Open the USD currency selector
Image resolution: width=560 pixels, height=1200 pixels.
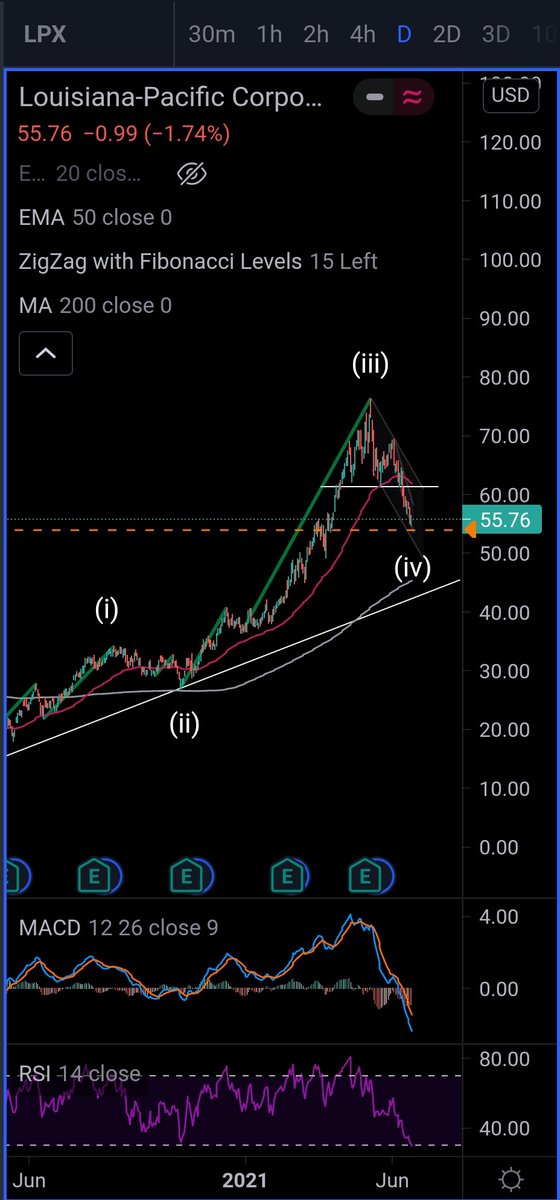click(x=511, y=96)
